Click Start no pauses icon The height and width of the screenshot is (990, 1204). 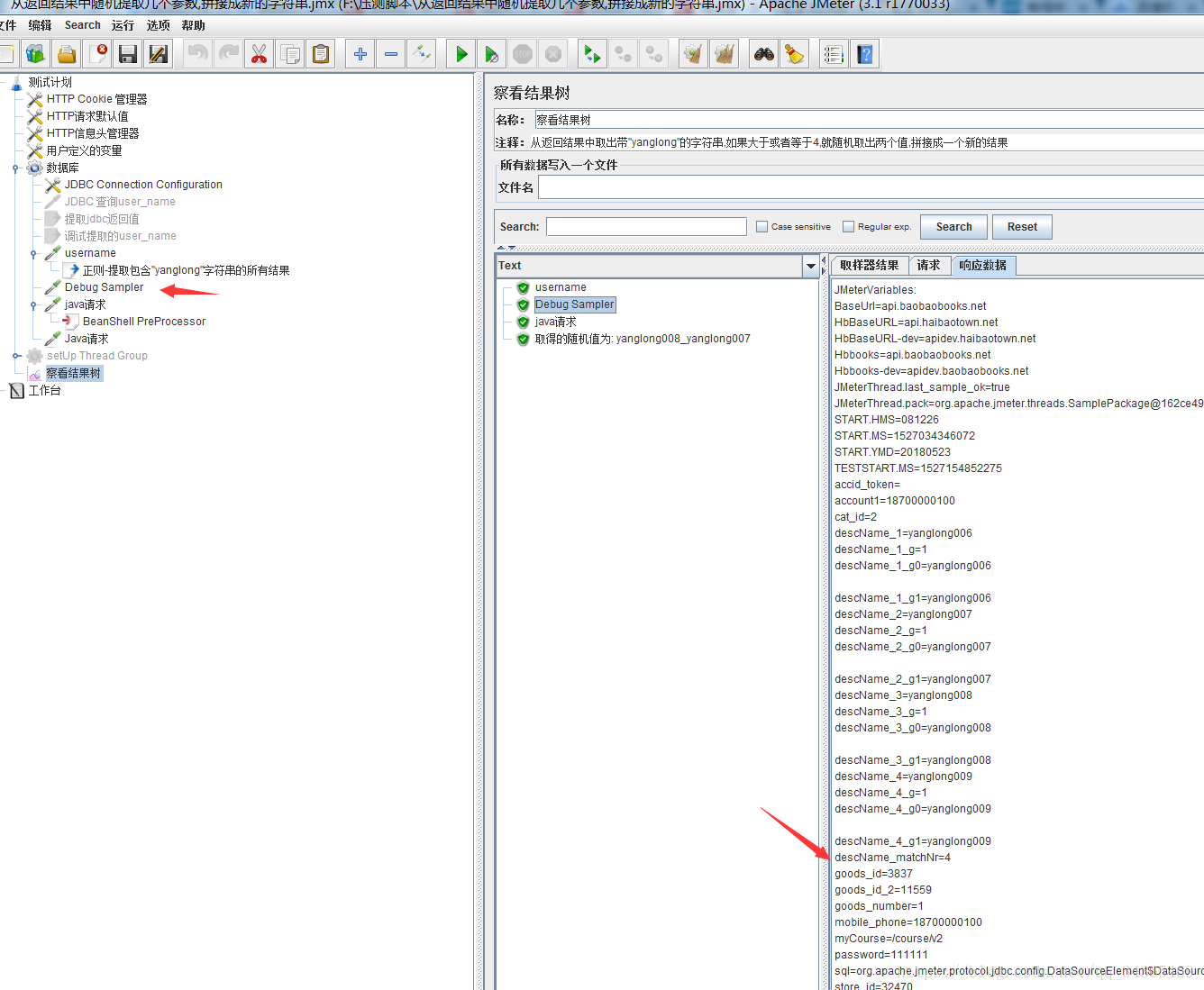tap(492, 54)
